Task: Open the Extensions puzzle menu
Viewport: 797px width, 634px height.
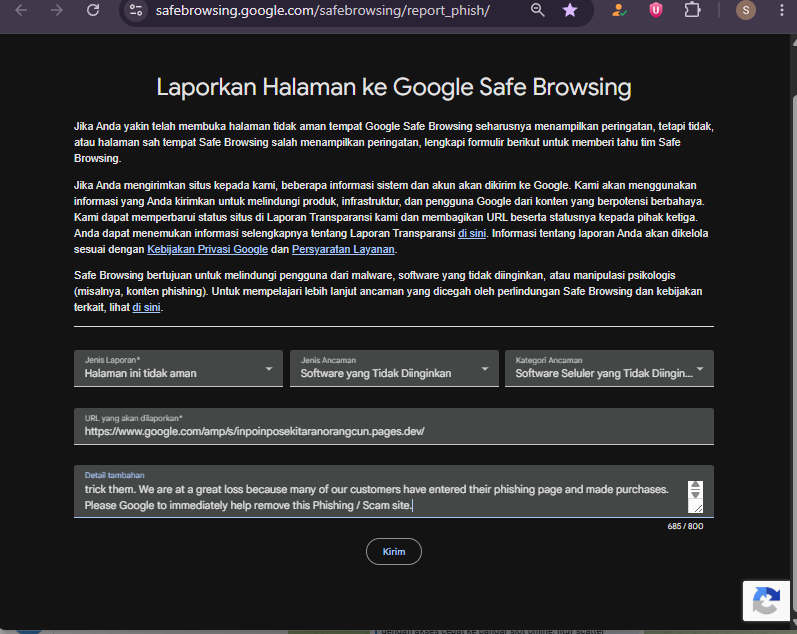Action: [x=692, y=10]
